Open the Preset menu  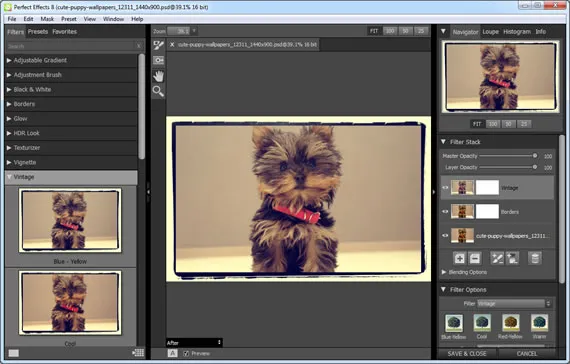pos(69,19)
